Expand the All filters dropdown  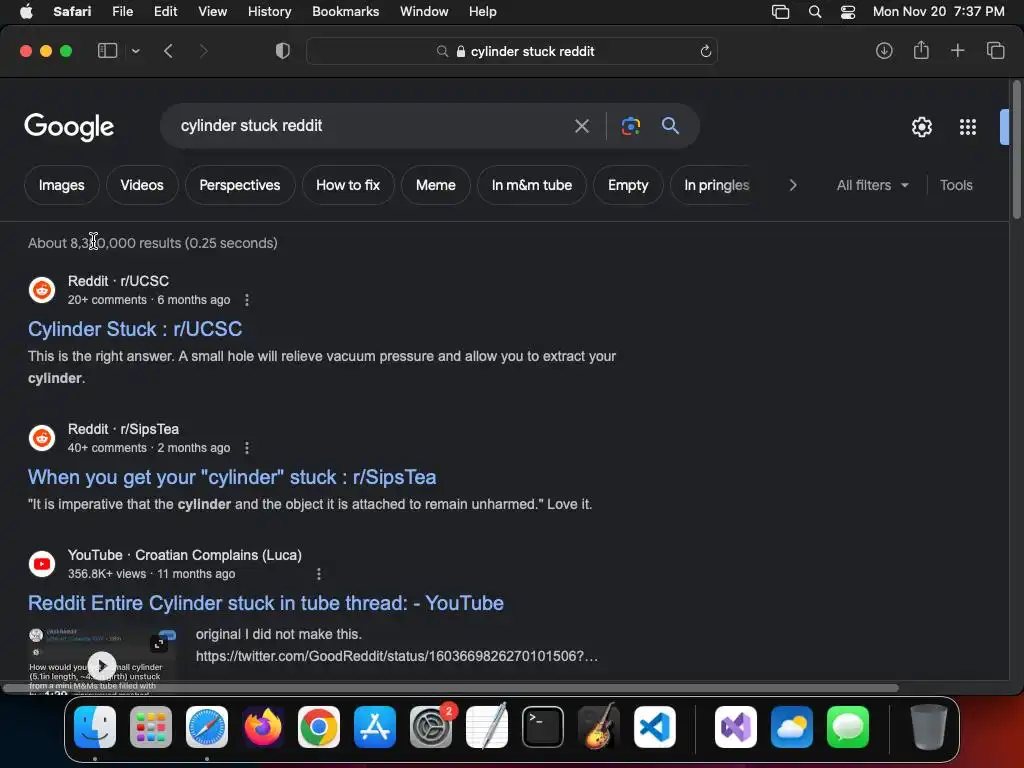(872, 185)
